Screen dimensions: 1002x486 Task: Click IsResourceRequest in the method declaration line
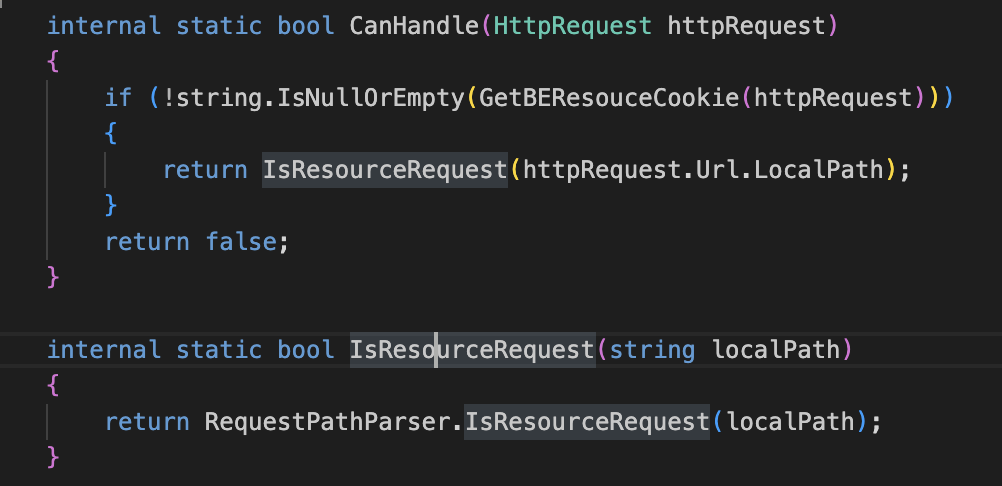pyautogui.click(x=472, y=350)
